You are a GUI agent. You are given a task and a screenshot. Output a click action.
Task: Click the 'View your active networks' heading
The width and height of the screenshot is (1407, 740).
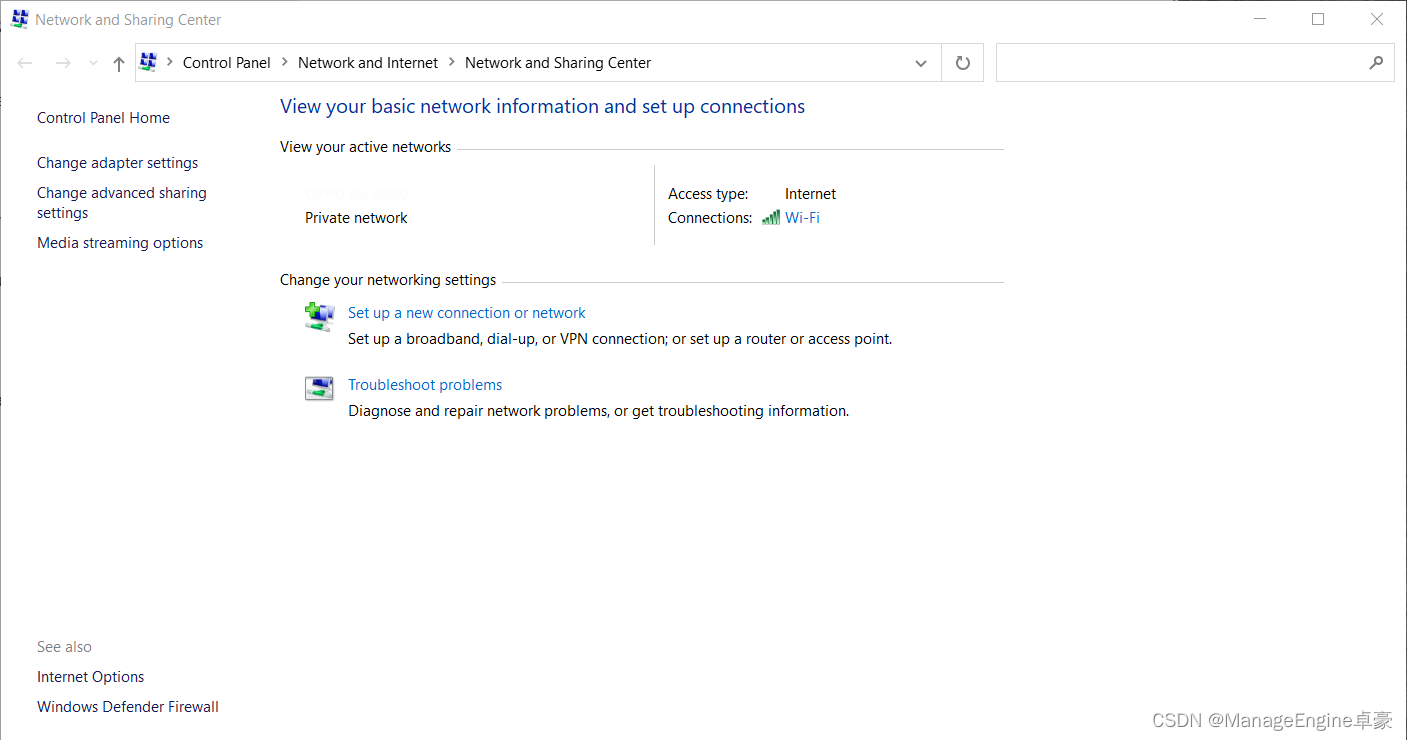[x=365, y=147]
